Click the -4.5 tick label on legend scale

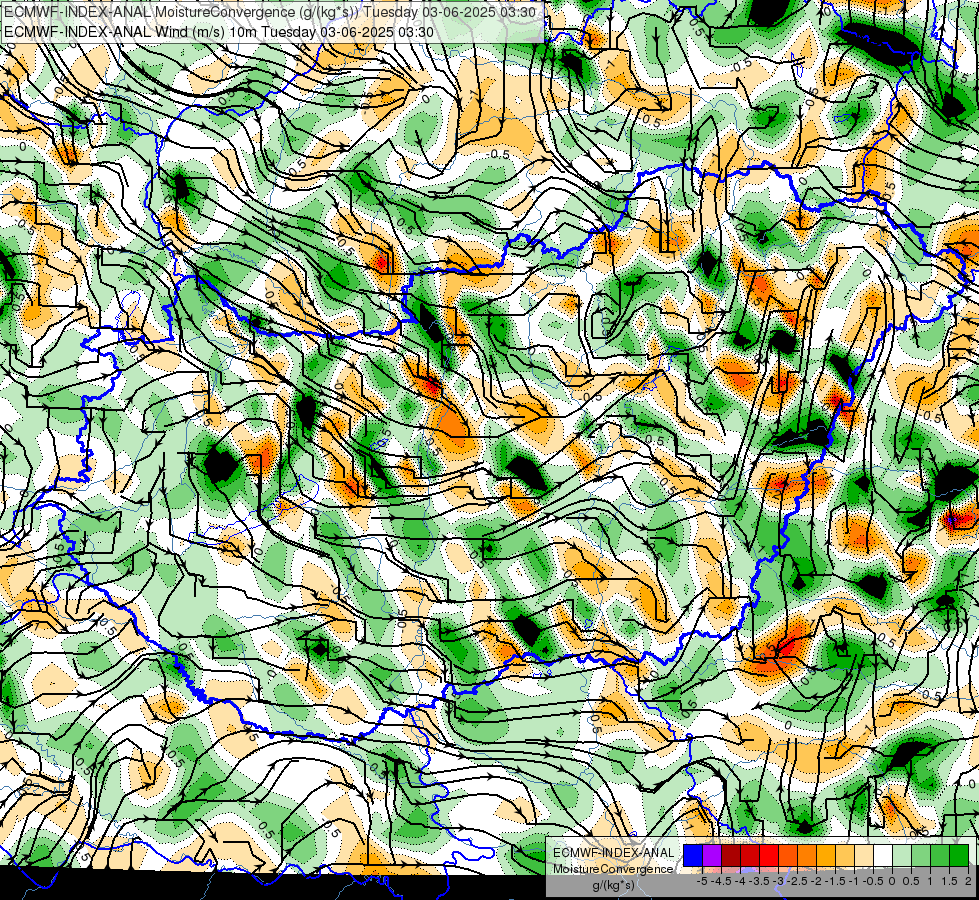[721, 881]
